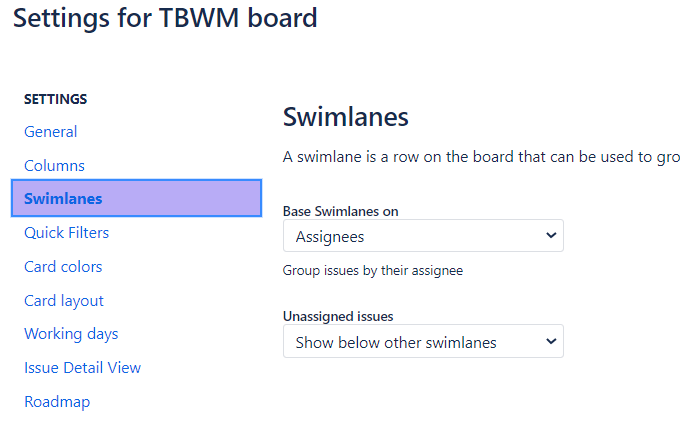
Task: Go to Columns settings
Action: click(54, 166)
